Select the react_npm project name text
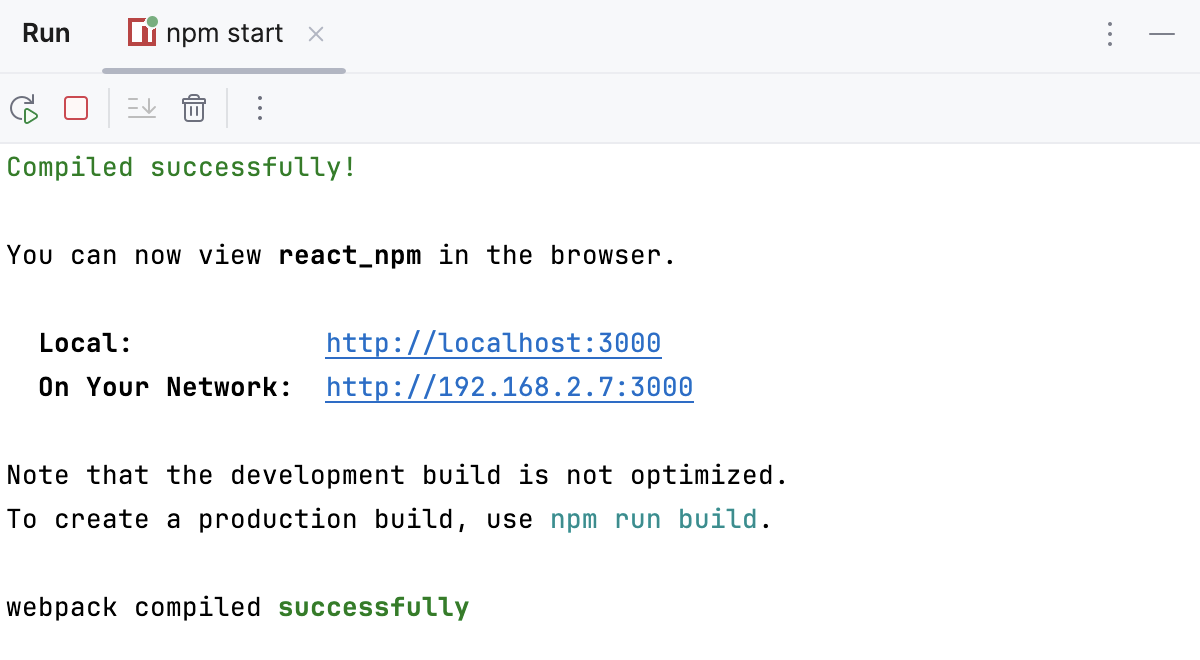Screen dimensions: 1200x660 click(349, 255)
